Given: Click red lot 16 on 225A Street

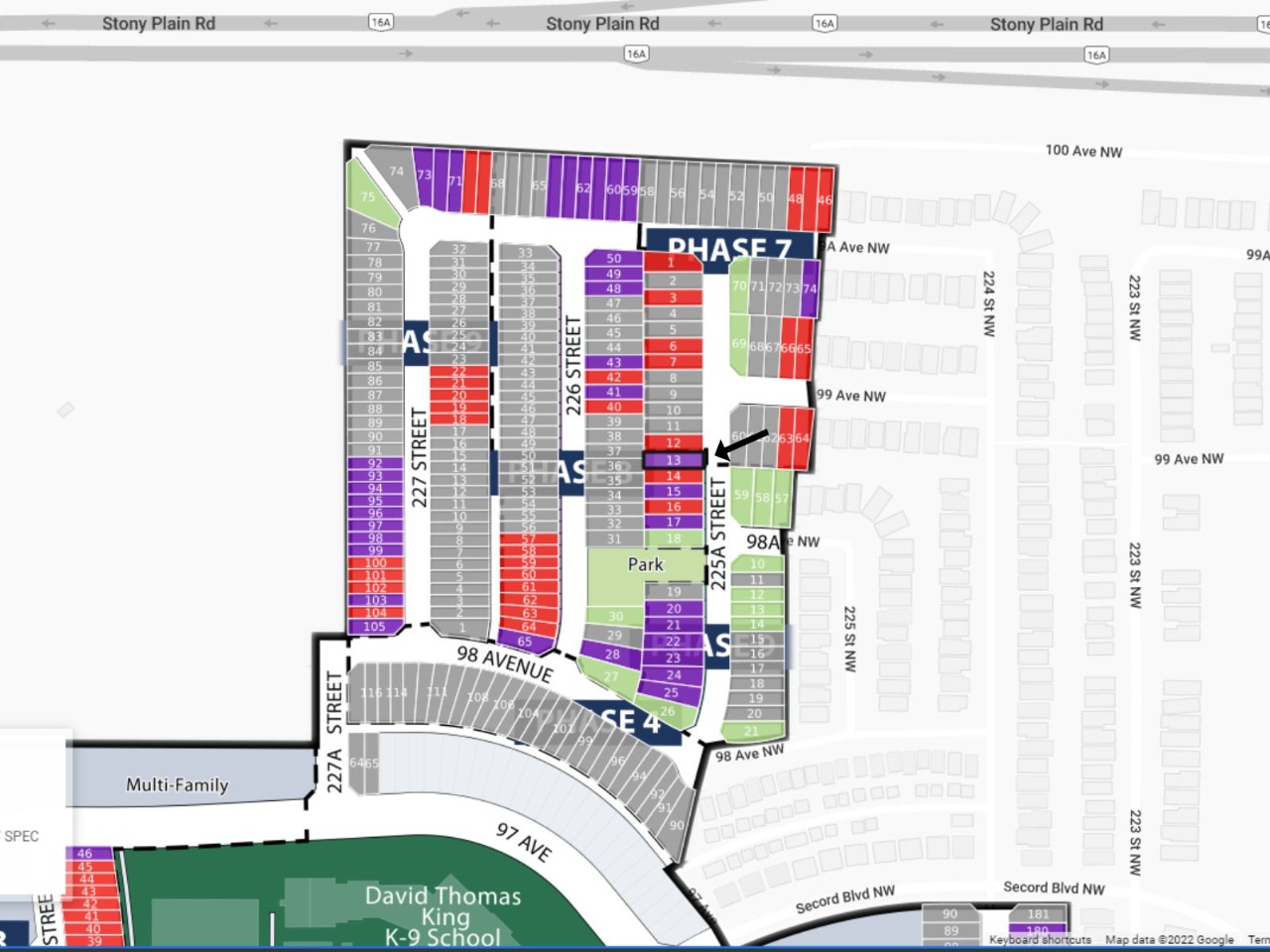Looking at the screenshot, I should [674, 507].
